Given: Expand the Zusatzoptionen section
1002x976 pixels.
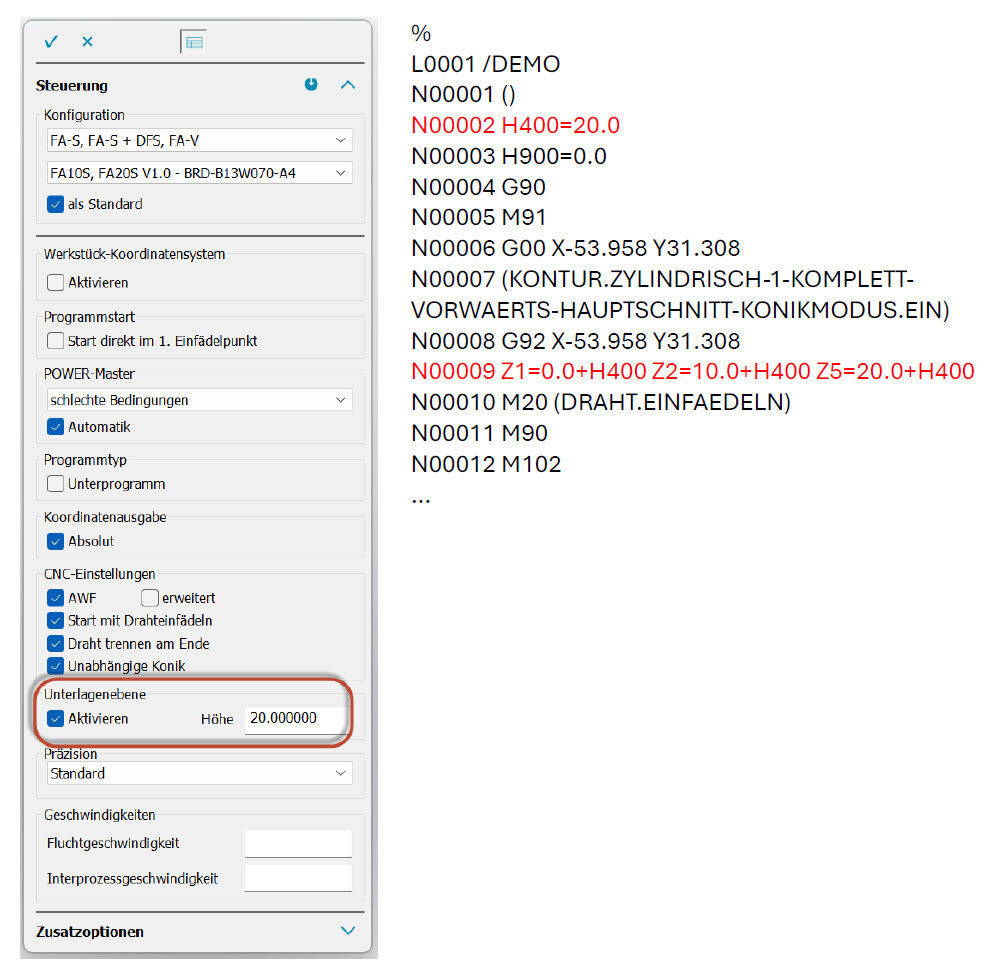Looking at the screenshot, I should [x=348, y=931].
